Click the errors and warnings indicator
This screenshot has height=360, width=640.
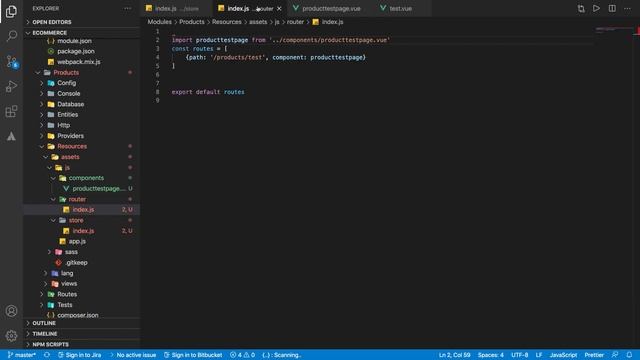tap(242, 355)
